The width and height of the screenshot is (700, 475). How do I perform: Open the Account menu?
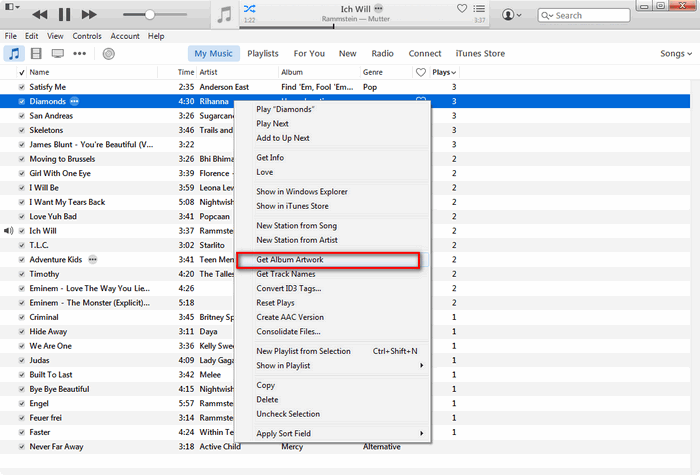125,36
